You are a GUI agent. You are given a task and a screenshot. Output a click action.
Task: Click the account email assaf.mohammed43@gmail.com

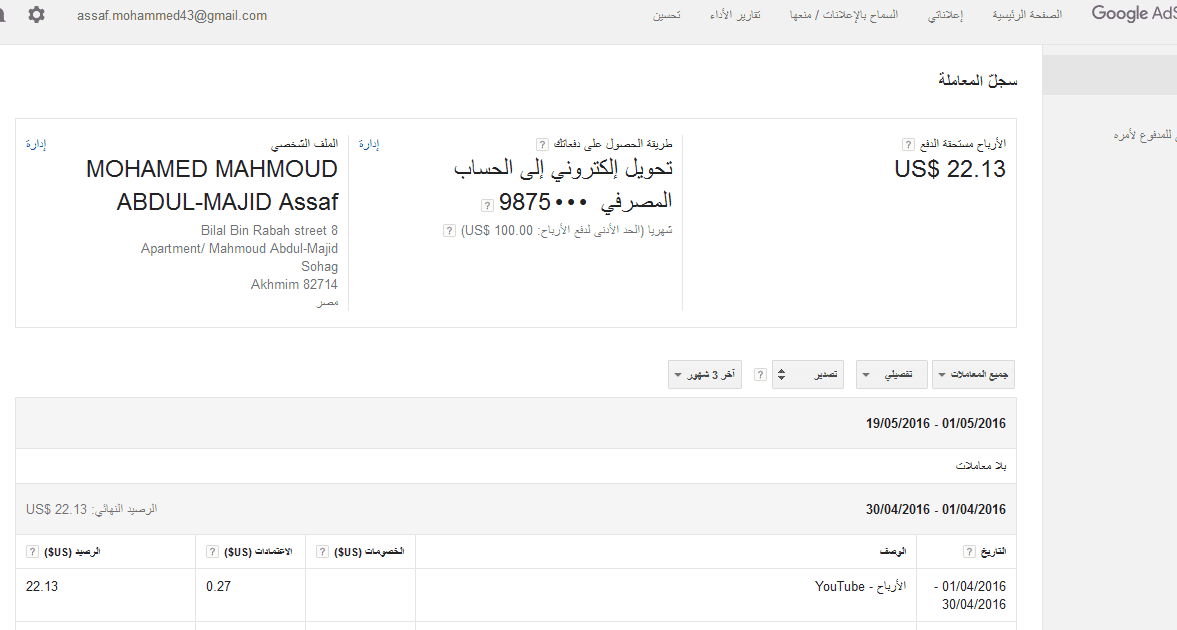pyautogui.click(x=172, y=16)
